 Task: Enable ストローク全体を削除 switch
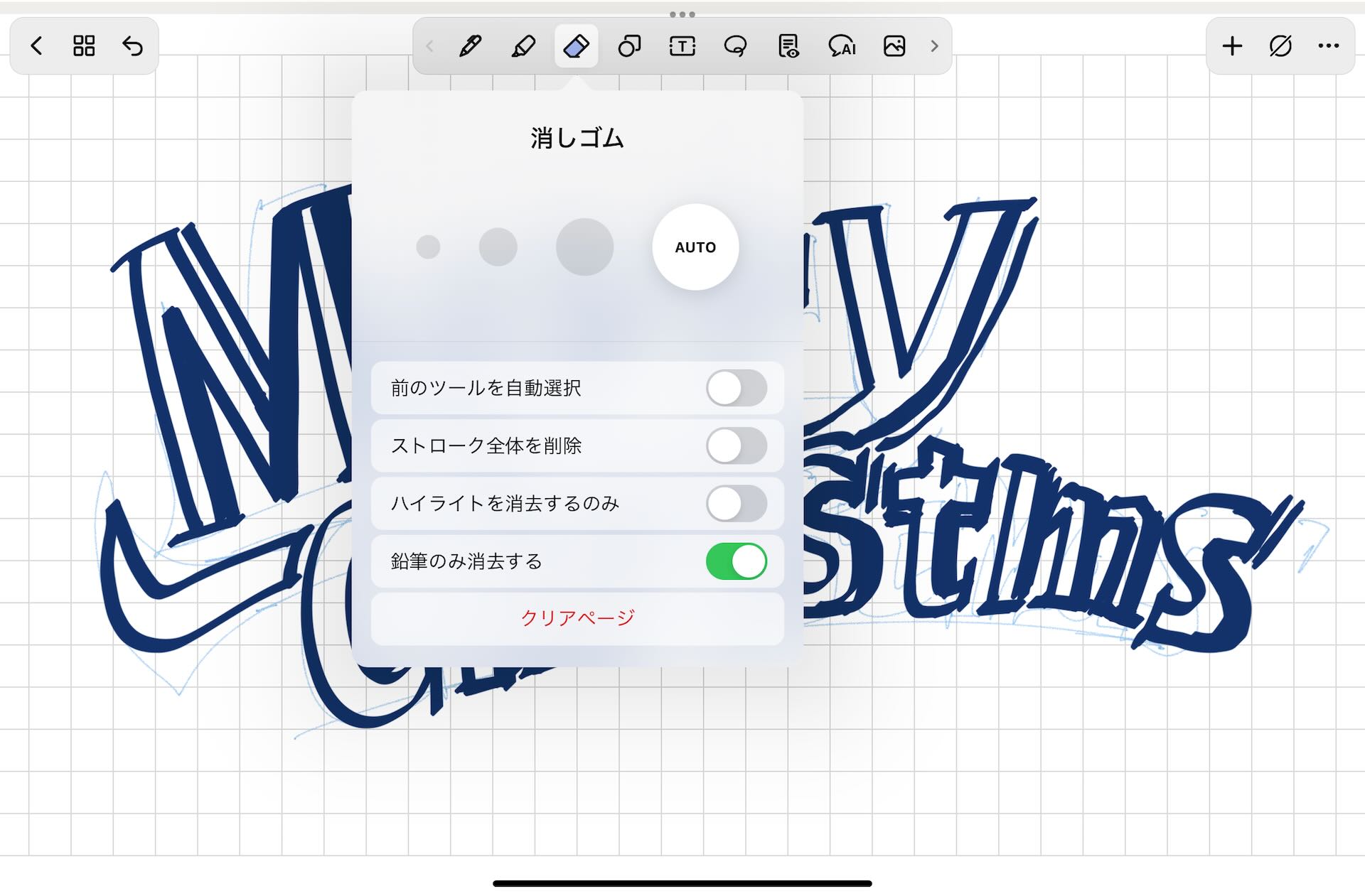[x=737, y=446]
